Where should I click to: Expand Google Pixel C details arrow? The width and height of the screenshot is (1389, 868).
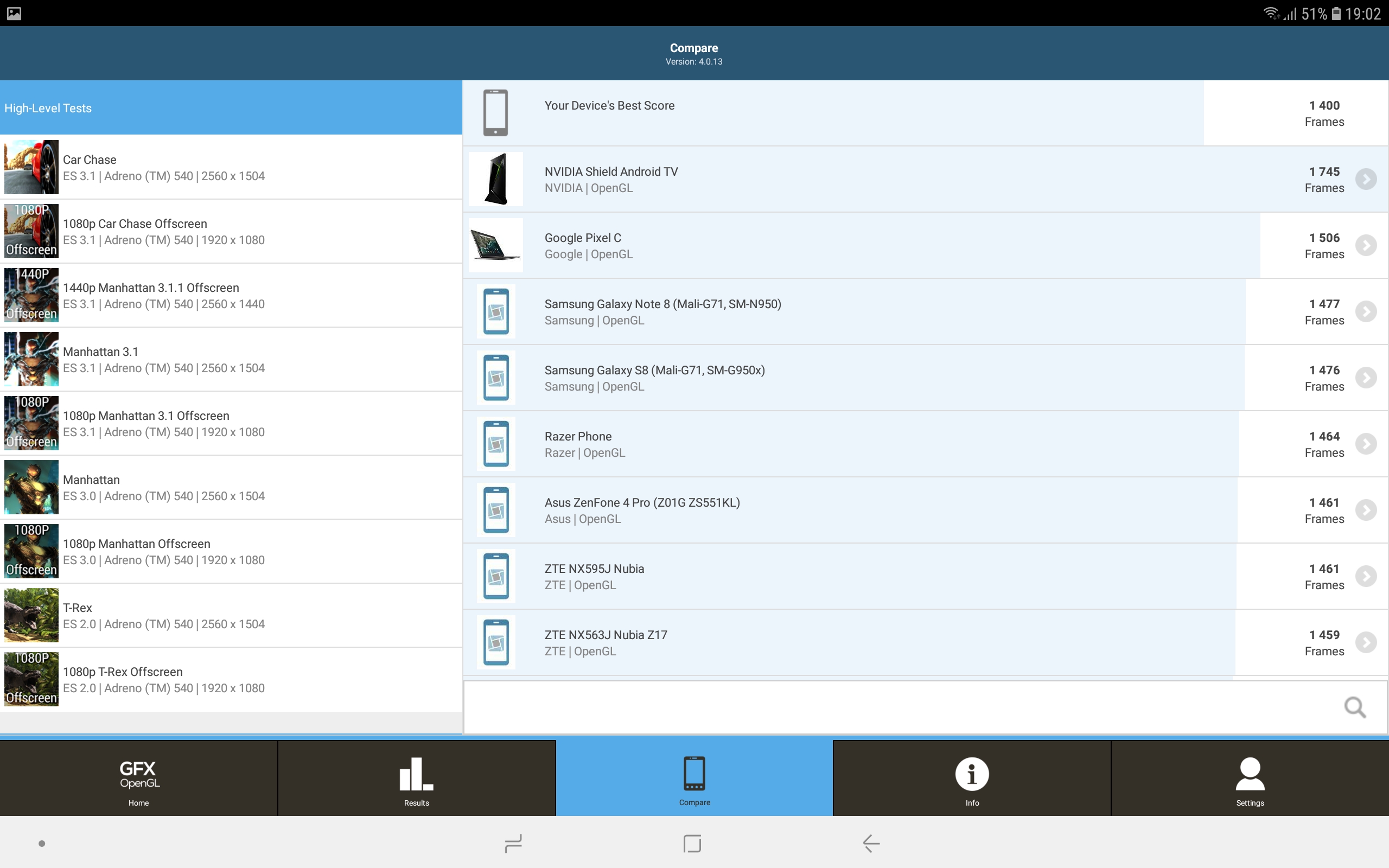coord(1366,245)
